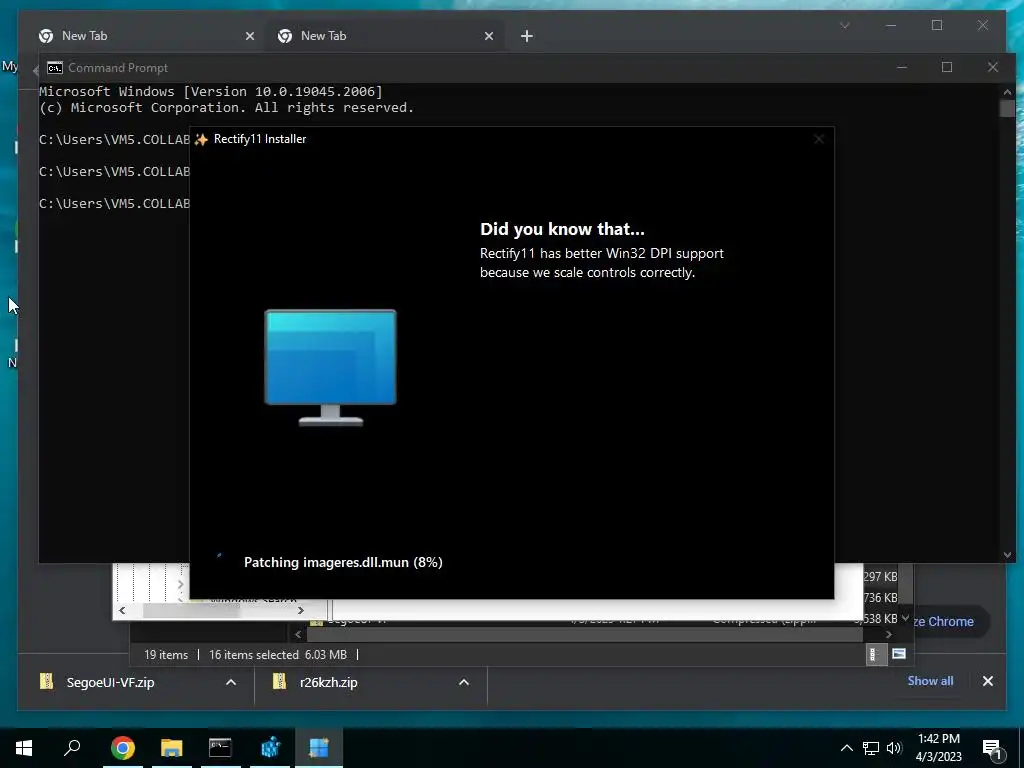Close the Chrome downloads bar
Viewport: 1024px width, 768px height.
click(987, 681)
